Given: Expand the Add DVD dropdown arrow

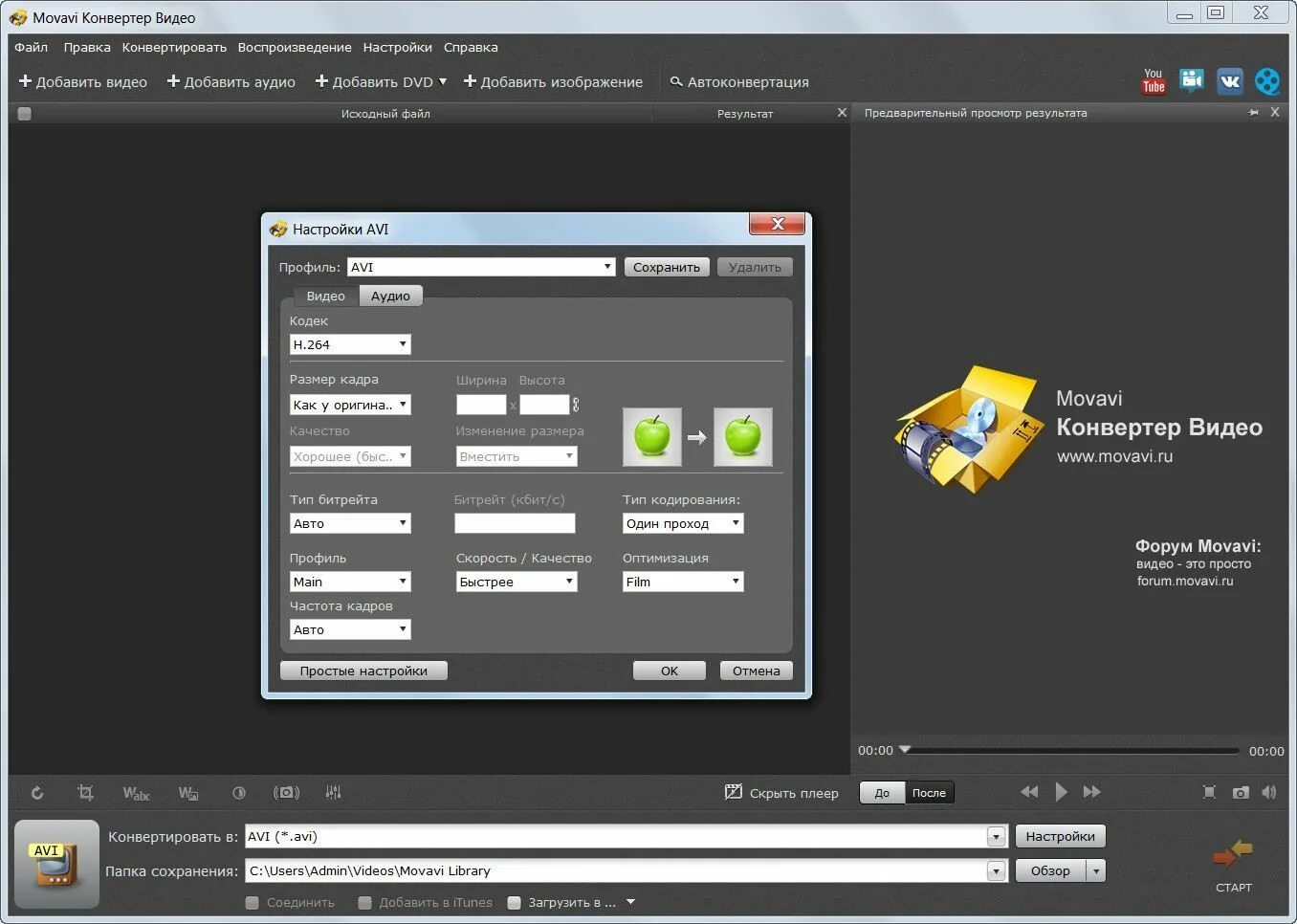Looking at the screenshot, I should coord(443,82).
